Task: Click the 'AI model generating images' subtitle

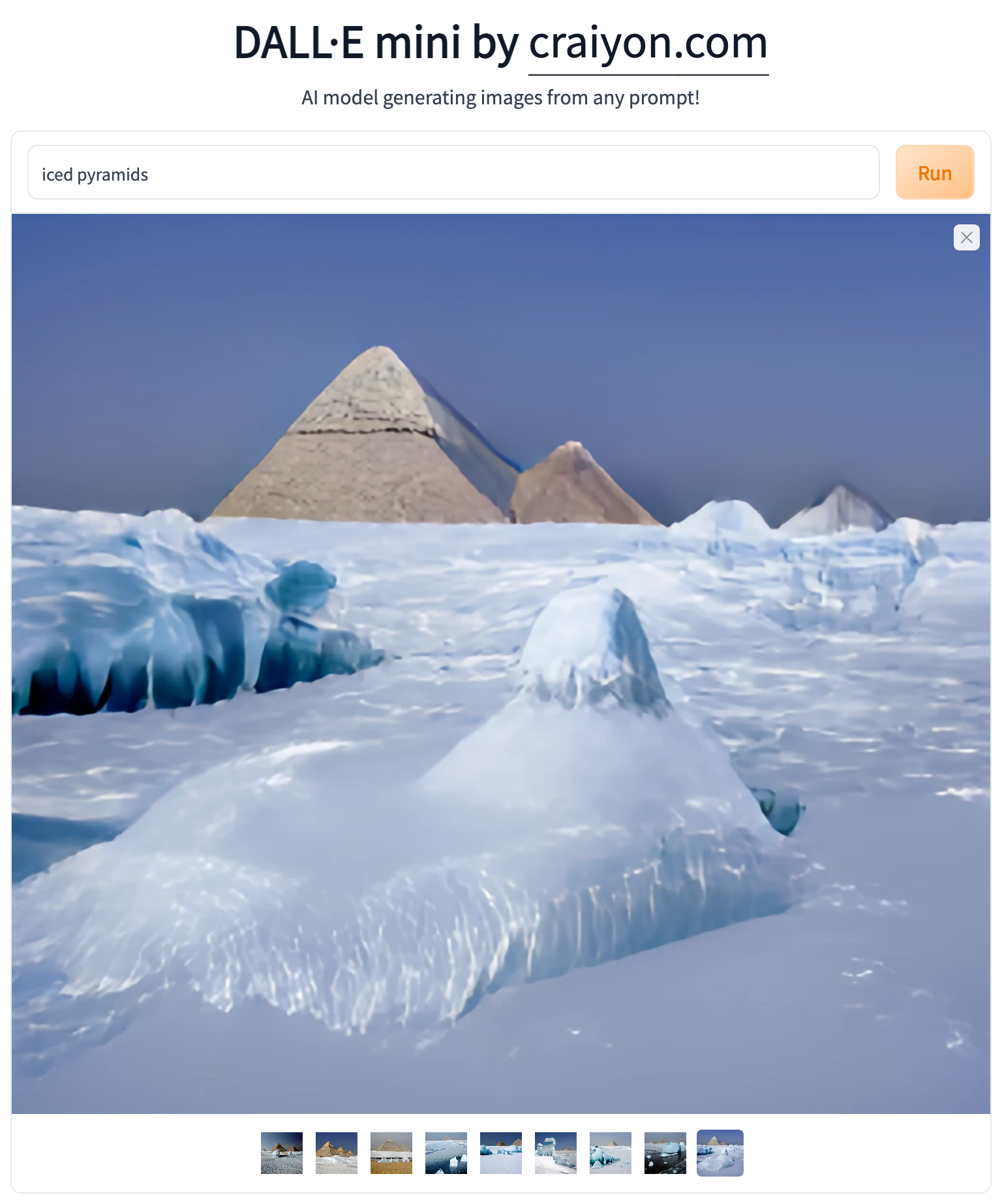Action: coord(500,98)
